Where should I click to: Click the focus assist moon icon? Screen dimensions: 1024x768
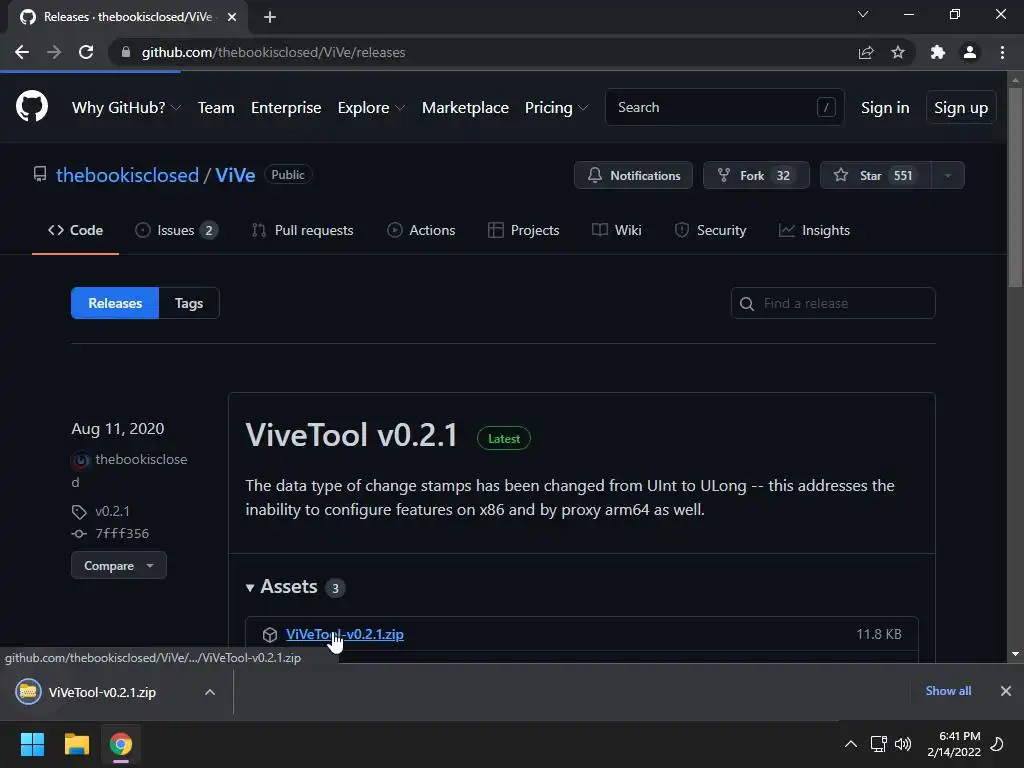(x=998, y=744)
